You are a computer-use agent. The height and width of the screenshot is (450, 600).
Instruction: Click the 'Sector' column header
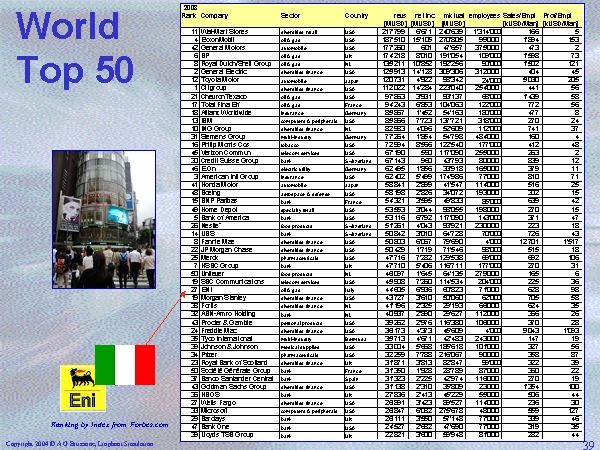pyautogui.click(x=290, y=16)
